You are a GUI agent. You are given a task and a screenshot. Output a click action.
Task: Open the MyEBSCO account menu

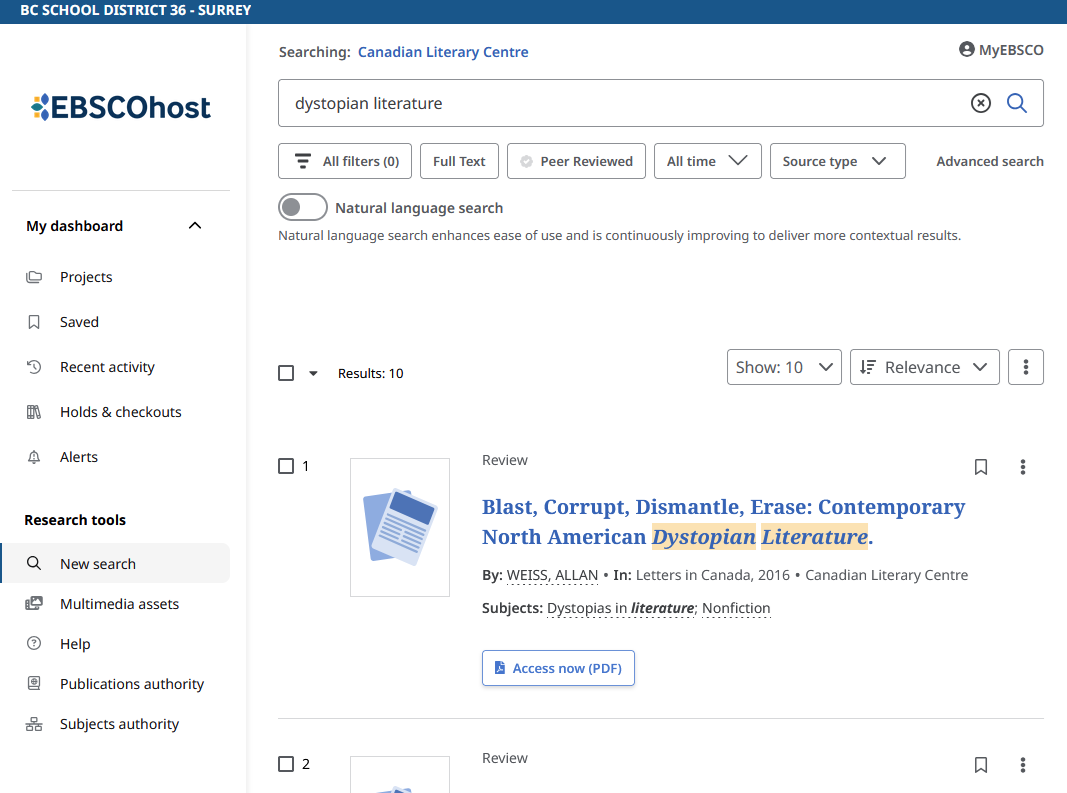[x=1001, y=50]
